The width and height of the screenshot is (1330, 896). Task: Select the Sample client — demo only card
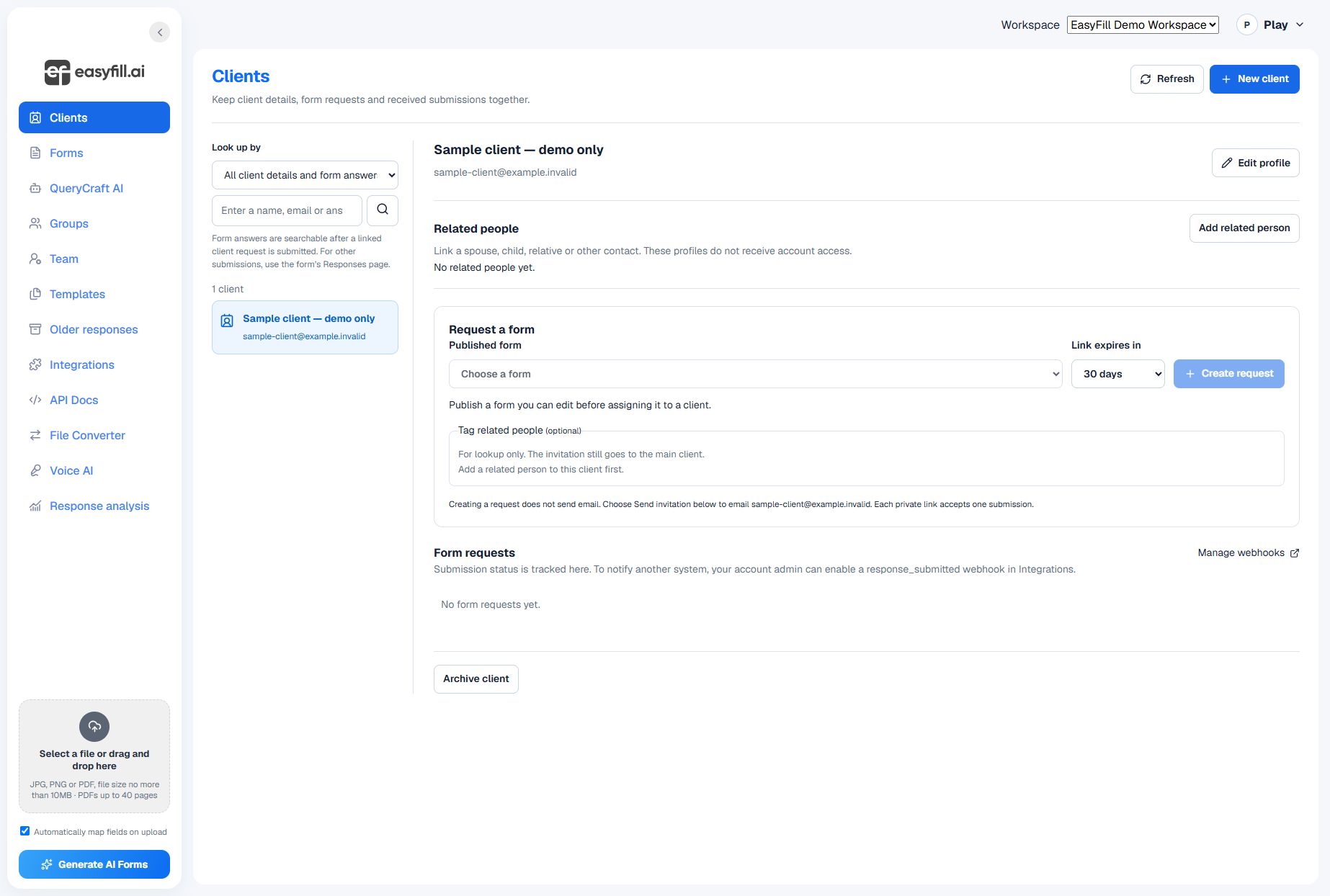pos(305,327)
